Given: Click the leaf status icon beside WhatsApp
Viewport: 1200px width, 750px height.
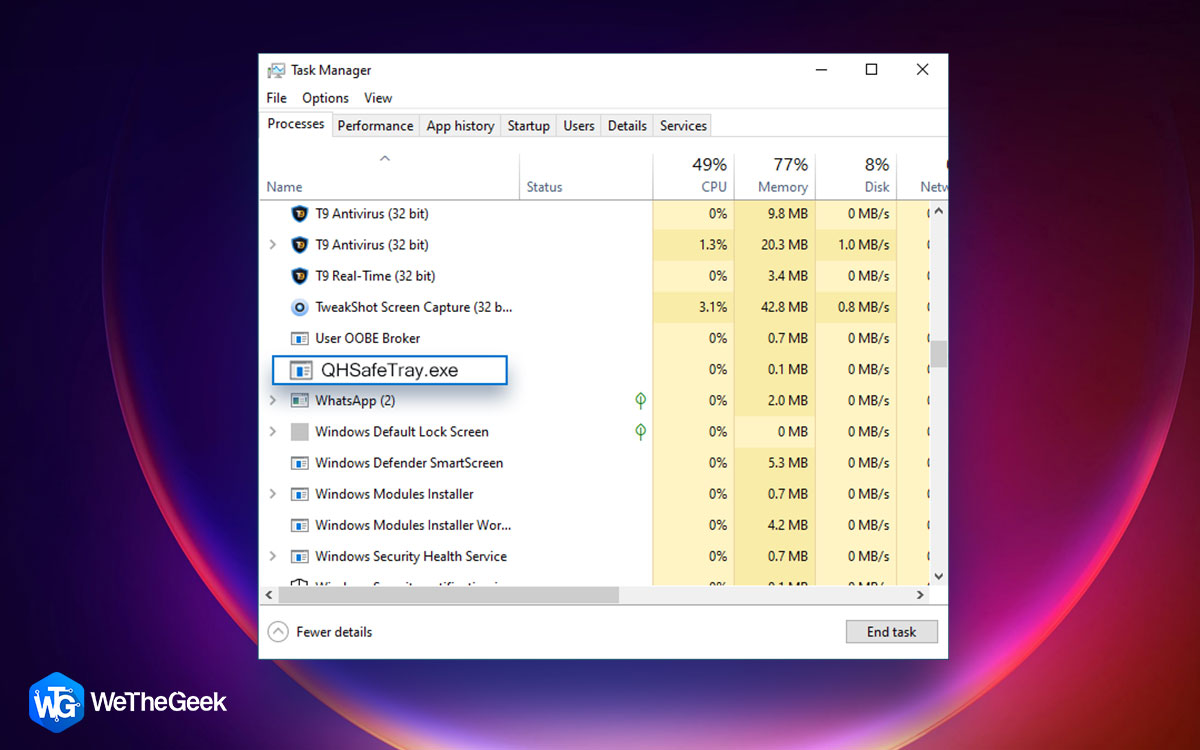Looking at the screenshot, I should (641, 400).
